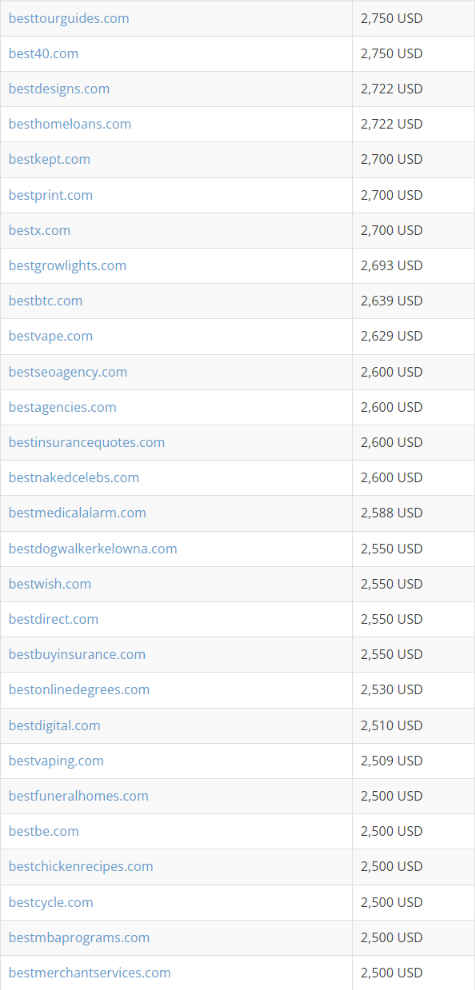Open bestdesigns.com domain listing
Viewport: 475px width, 990px height.
59,89
